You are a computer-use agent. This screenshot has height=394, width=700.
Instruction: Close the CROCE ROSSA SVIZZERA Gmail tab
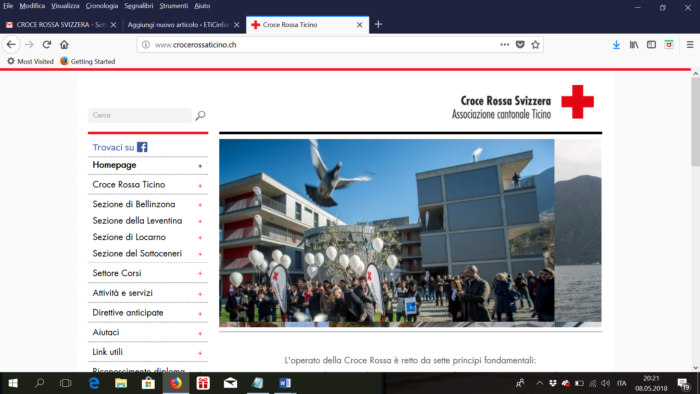click(113, 25)
